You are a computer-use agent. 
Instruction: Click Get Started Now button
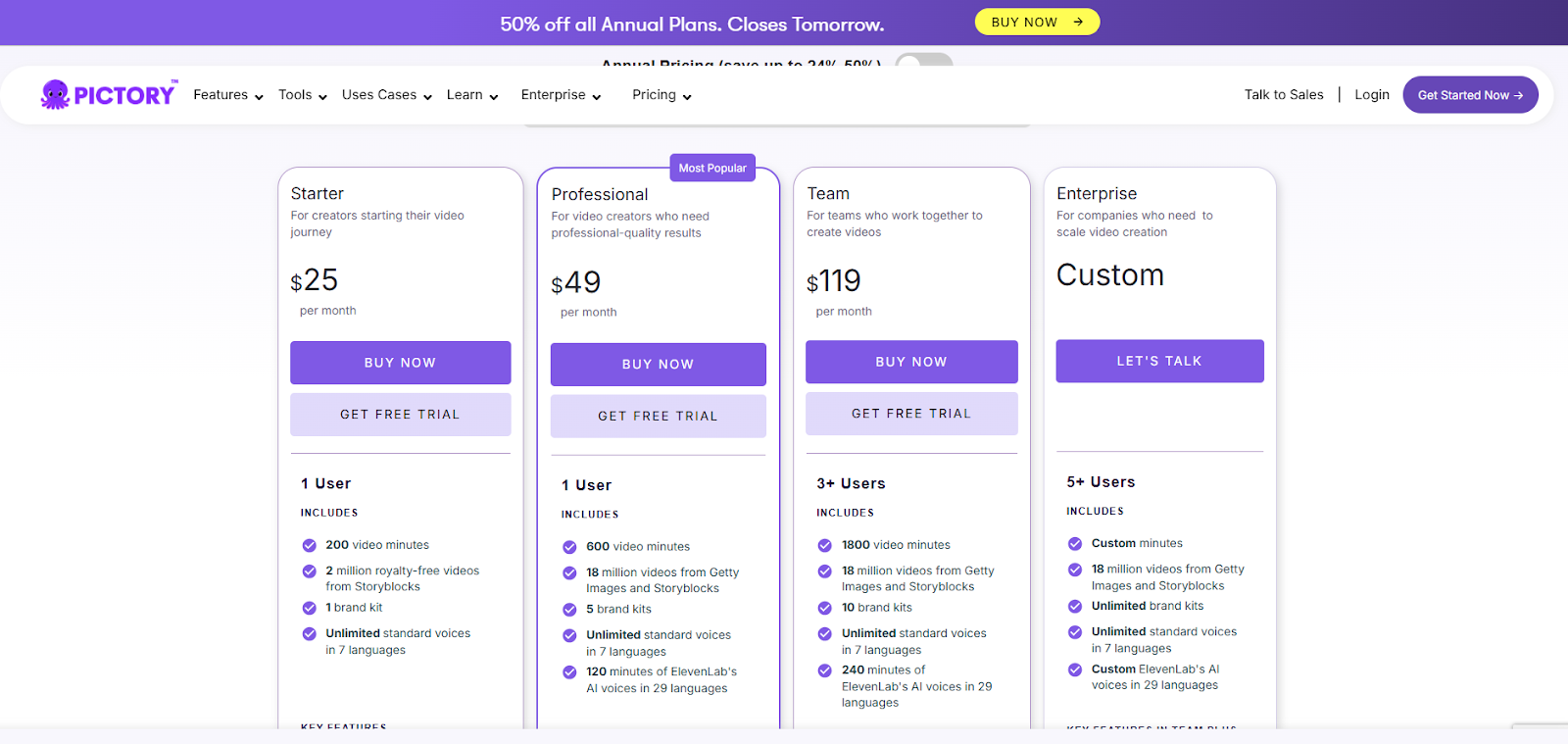1470,95
